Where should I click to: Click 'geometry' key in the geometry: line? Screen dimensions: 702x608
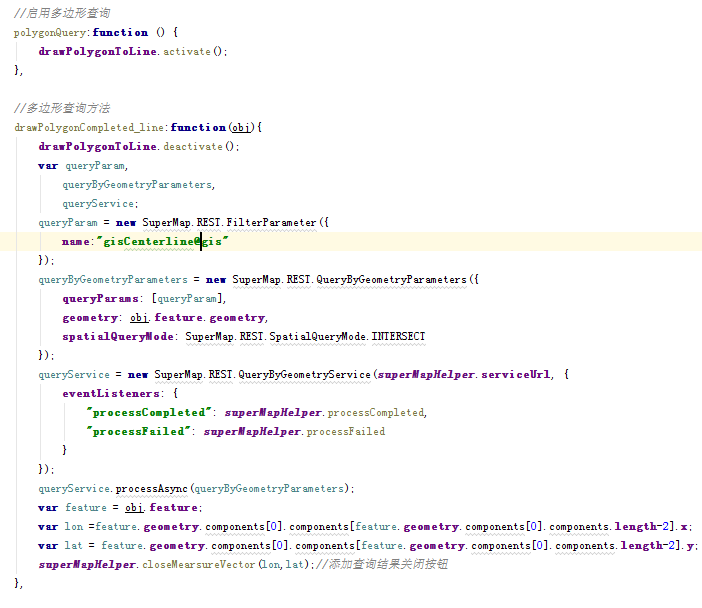[x=90, y=317]
